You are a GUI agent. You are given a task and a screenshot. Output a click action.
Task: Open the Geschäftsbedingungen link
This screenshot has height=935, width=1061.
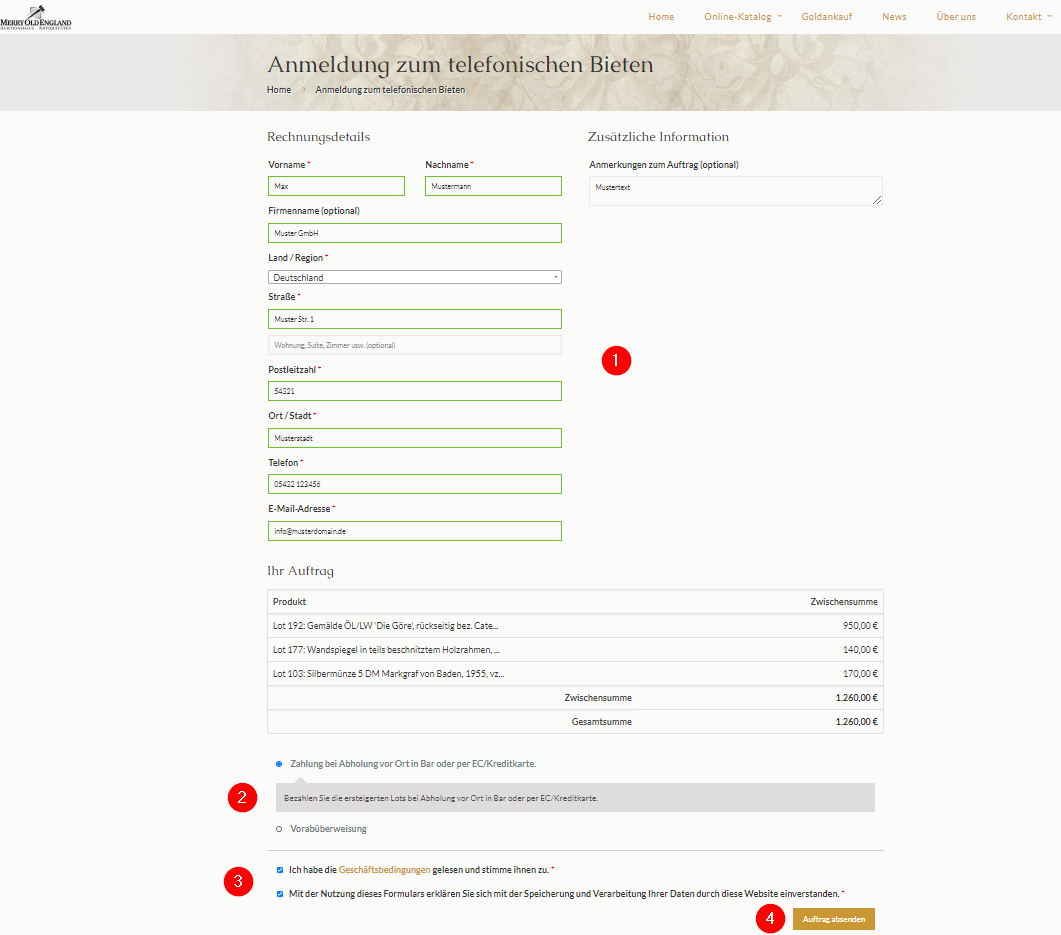pyautogui.click(x=384, y=870)
